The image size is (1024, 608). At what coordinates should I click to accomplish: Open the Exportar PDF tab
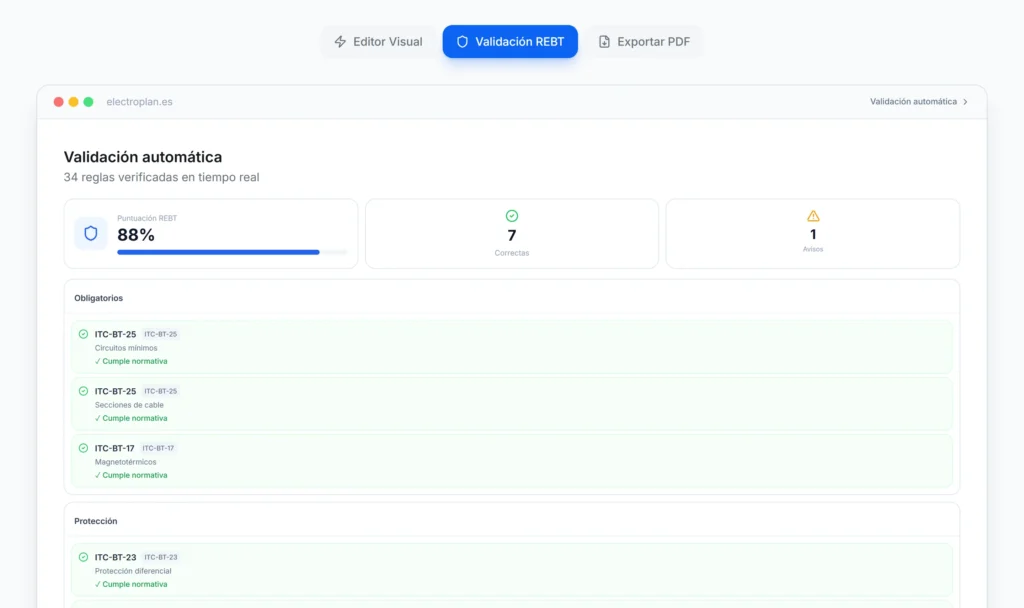pyautogui.click(x=644, y=42)
